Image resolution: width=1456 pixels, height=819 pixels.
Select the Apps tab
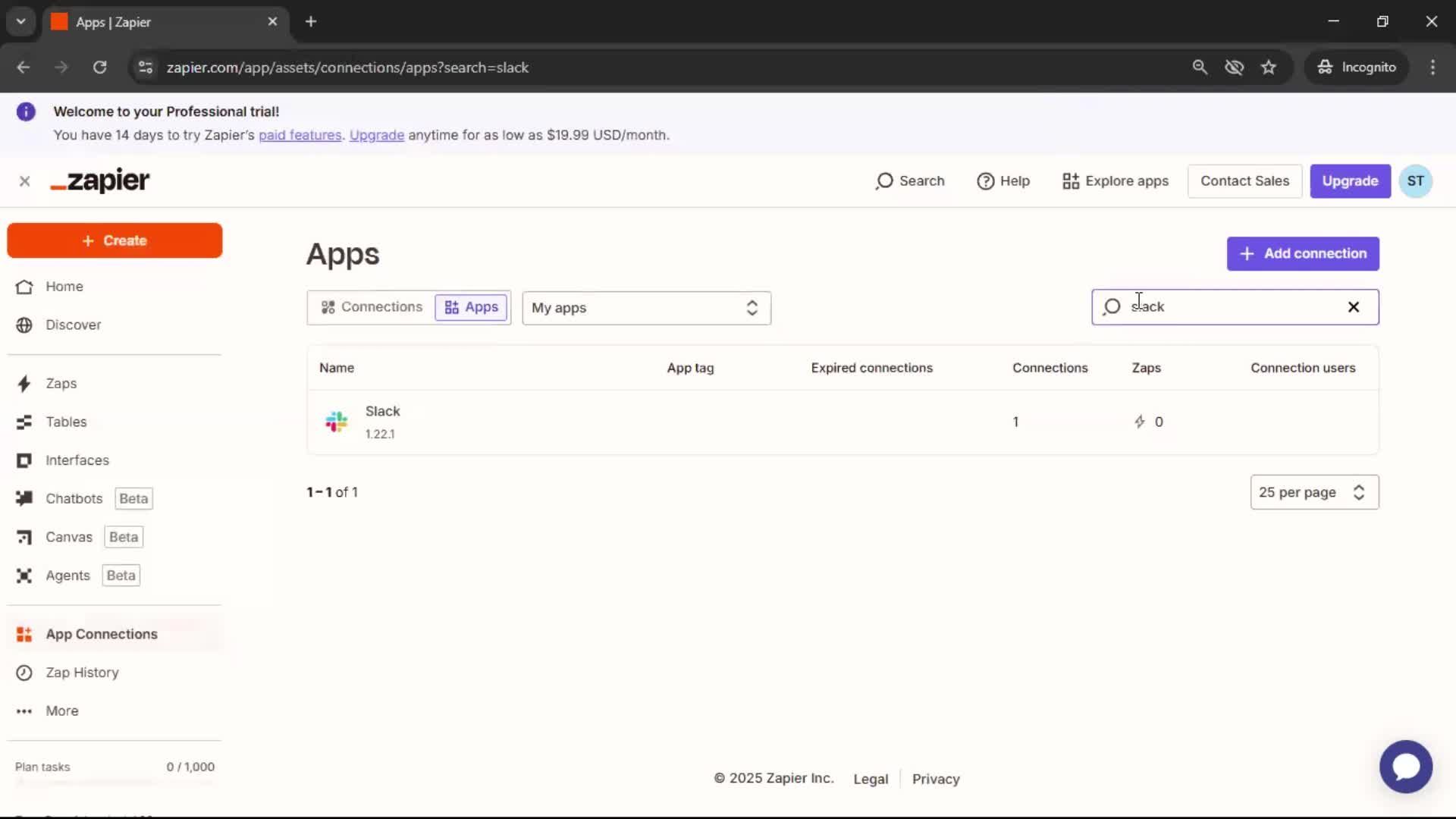(471, 307)
